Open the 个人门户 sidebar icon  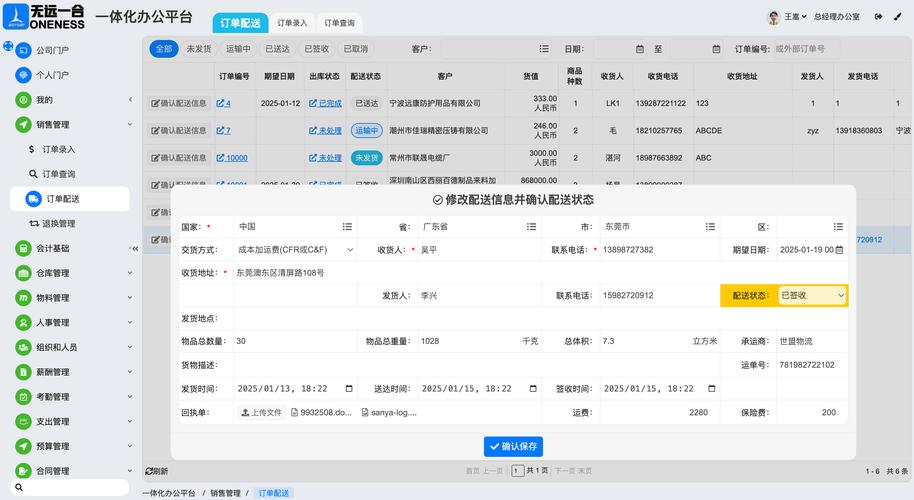point(23,75)
